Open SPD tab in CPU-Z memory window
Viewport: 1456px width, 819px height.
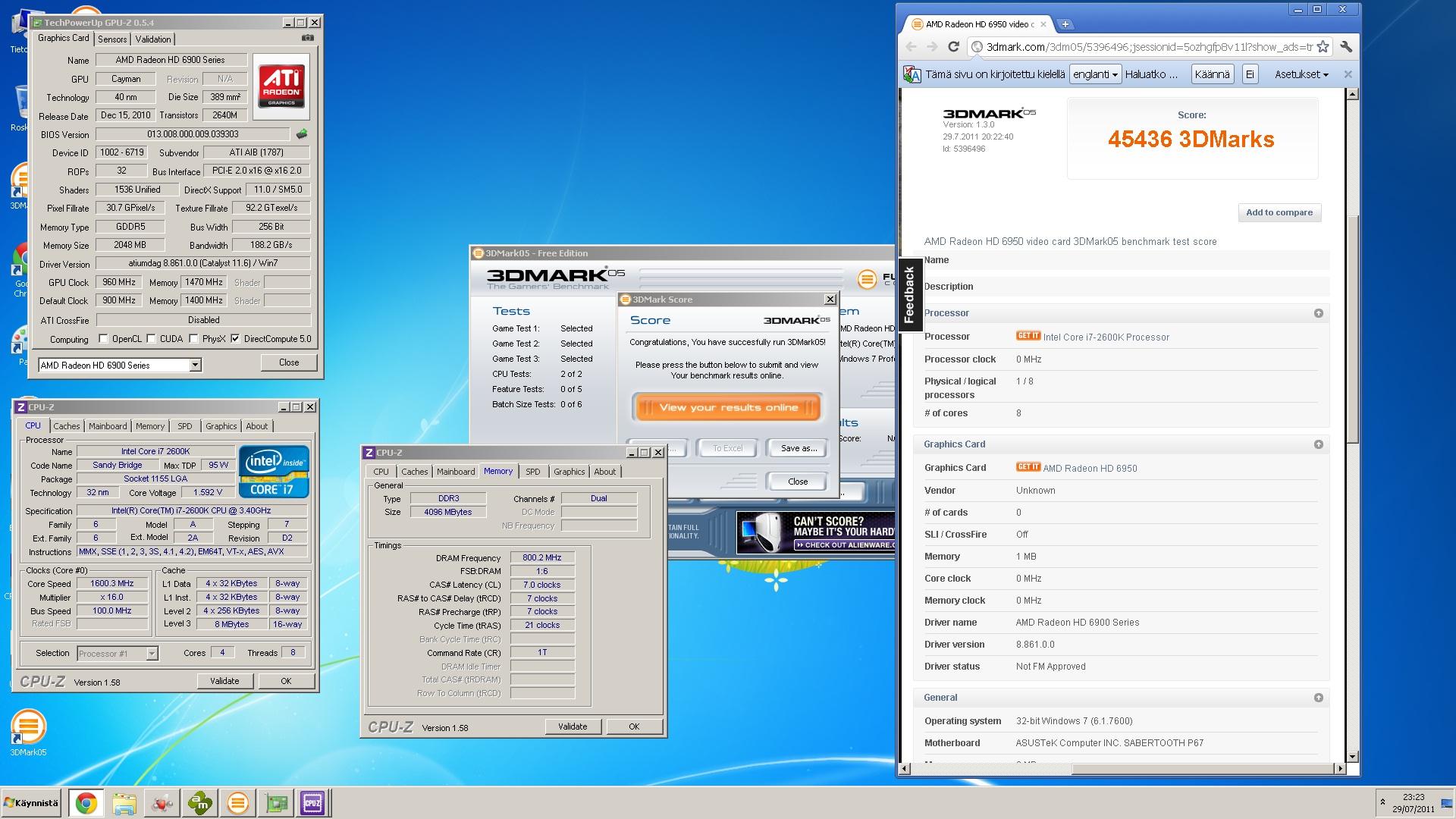(533, 472)
